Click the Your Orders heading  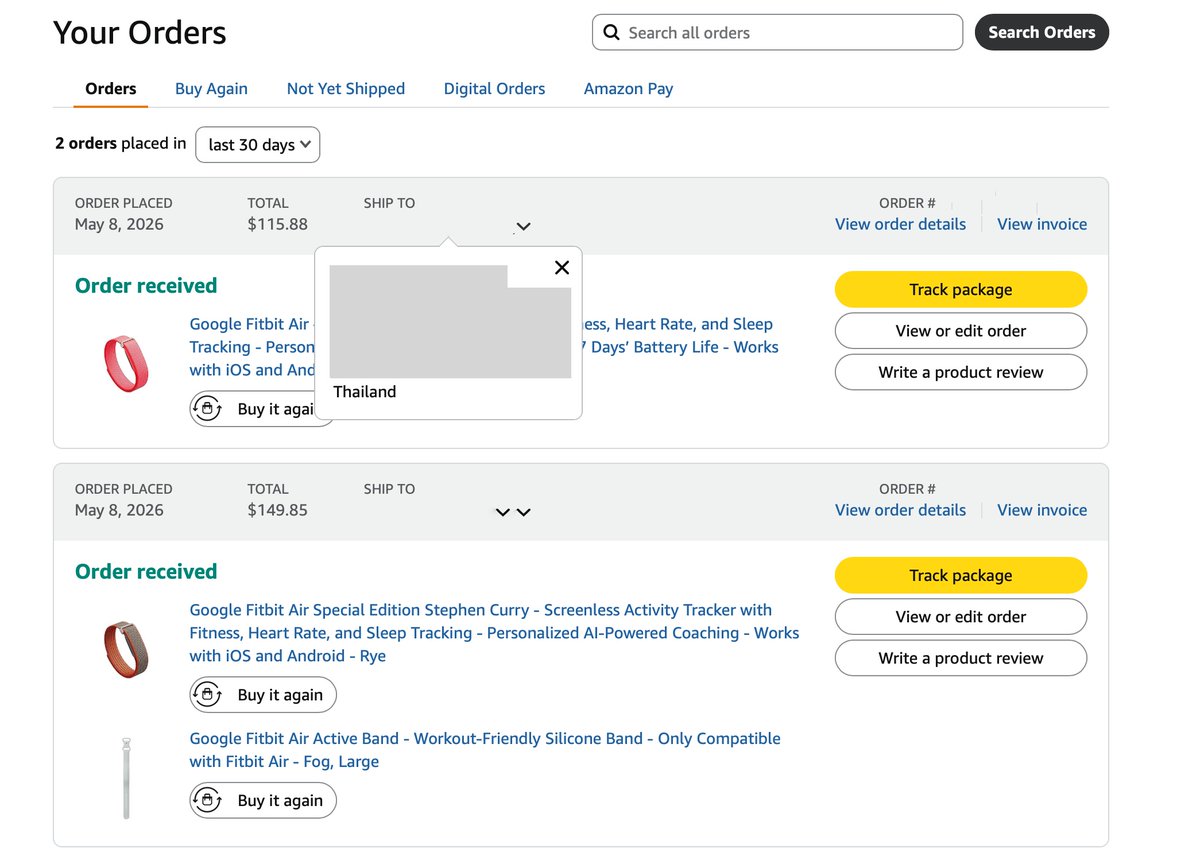[140, 33]
